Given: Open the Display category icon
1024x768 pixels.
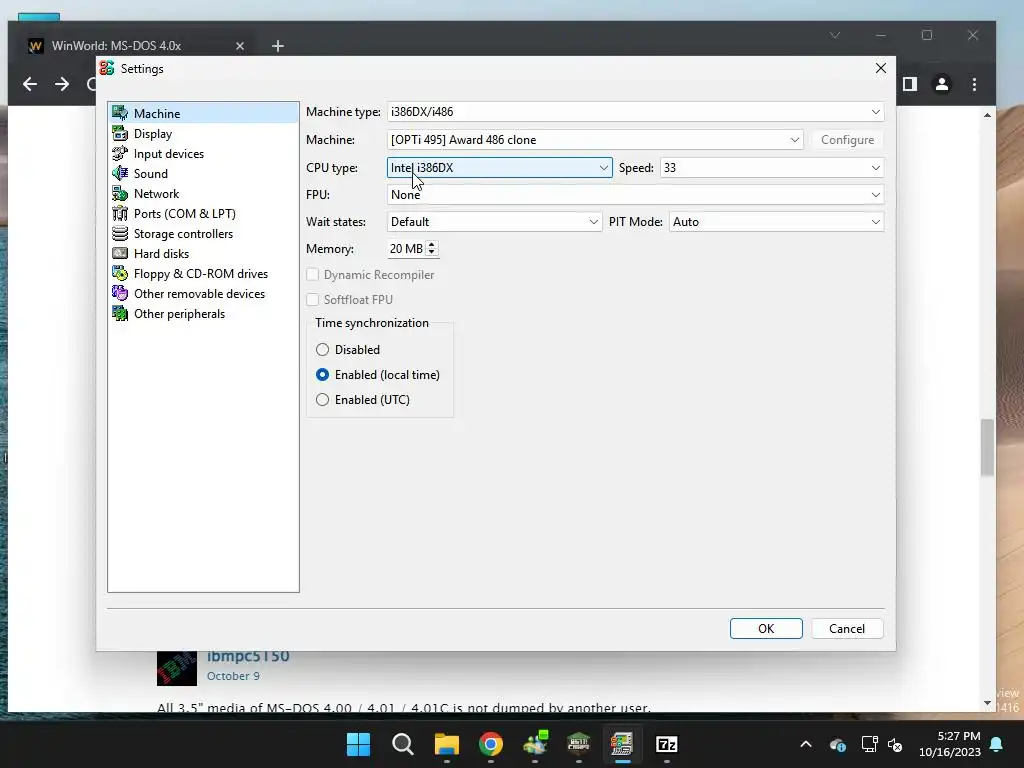Looking at the screenshot, I should tap(120, 133).
